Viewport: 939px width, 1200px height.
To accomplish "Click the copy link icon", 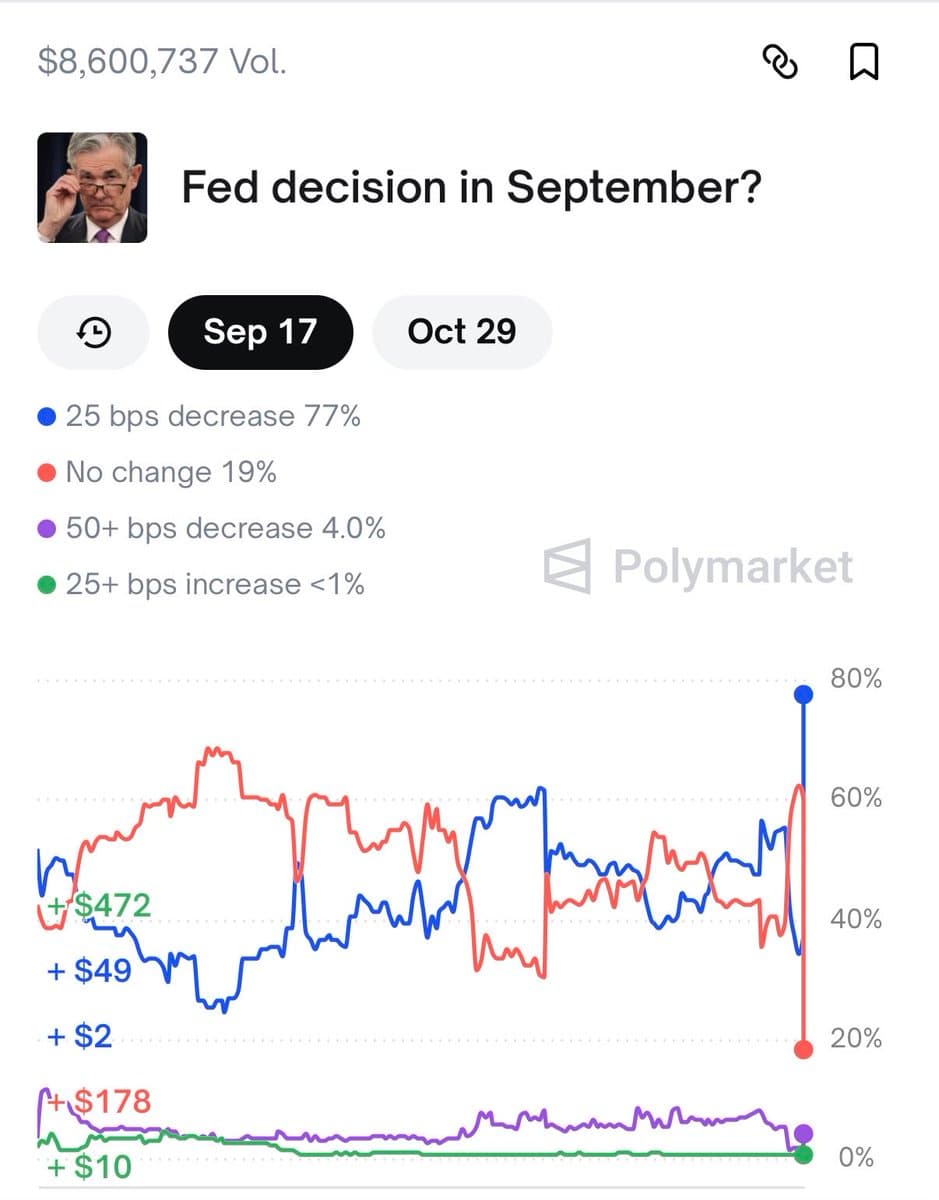I will tap(781, 62).
